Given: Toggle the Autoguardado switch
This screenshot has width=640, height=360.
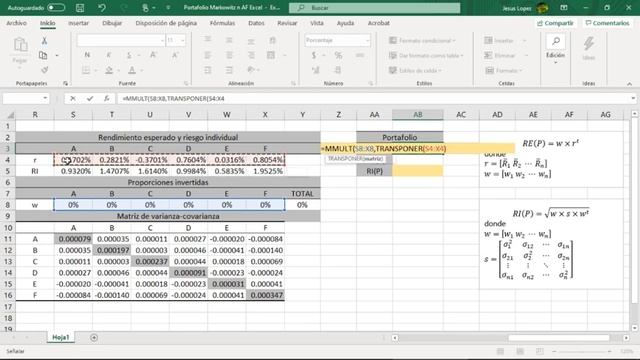Looking at the screenshot, I should point(56,8).
